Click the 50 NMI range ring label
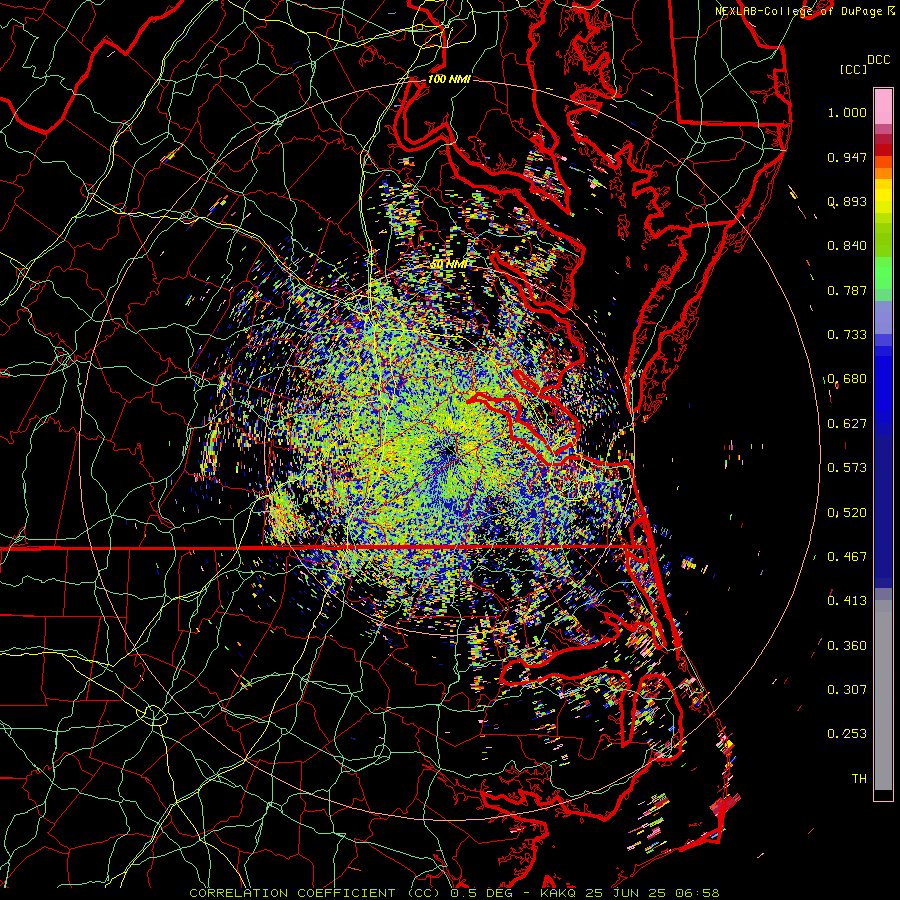Viewport: 900px width, 900px height. coord(448,264)
